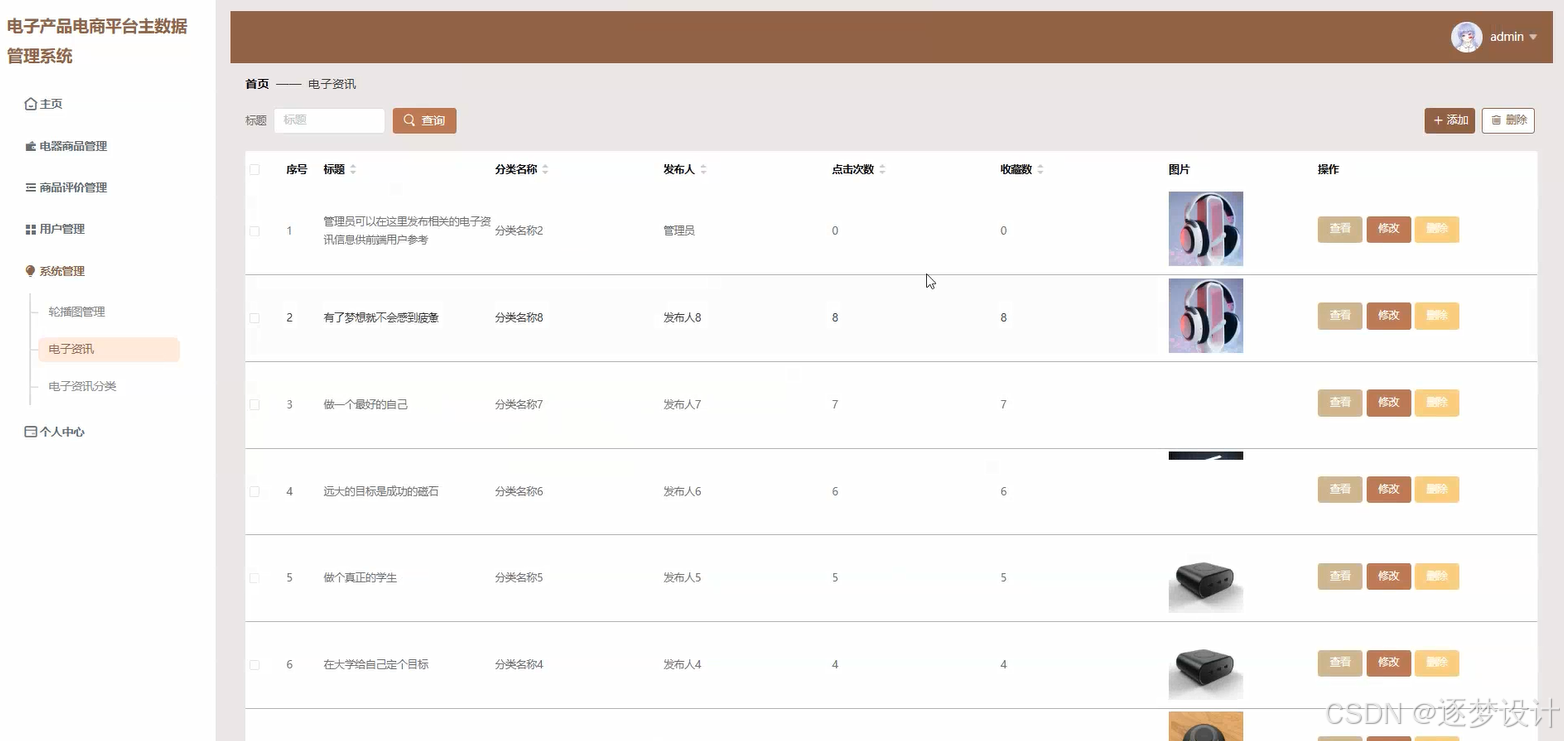Open the headphone image for 发布人8 row
The height and width of the screenshot is (741, 1564).
click(1206, 316)
